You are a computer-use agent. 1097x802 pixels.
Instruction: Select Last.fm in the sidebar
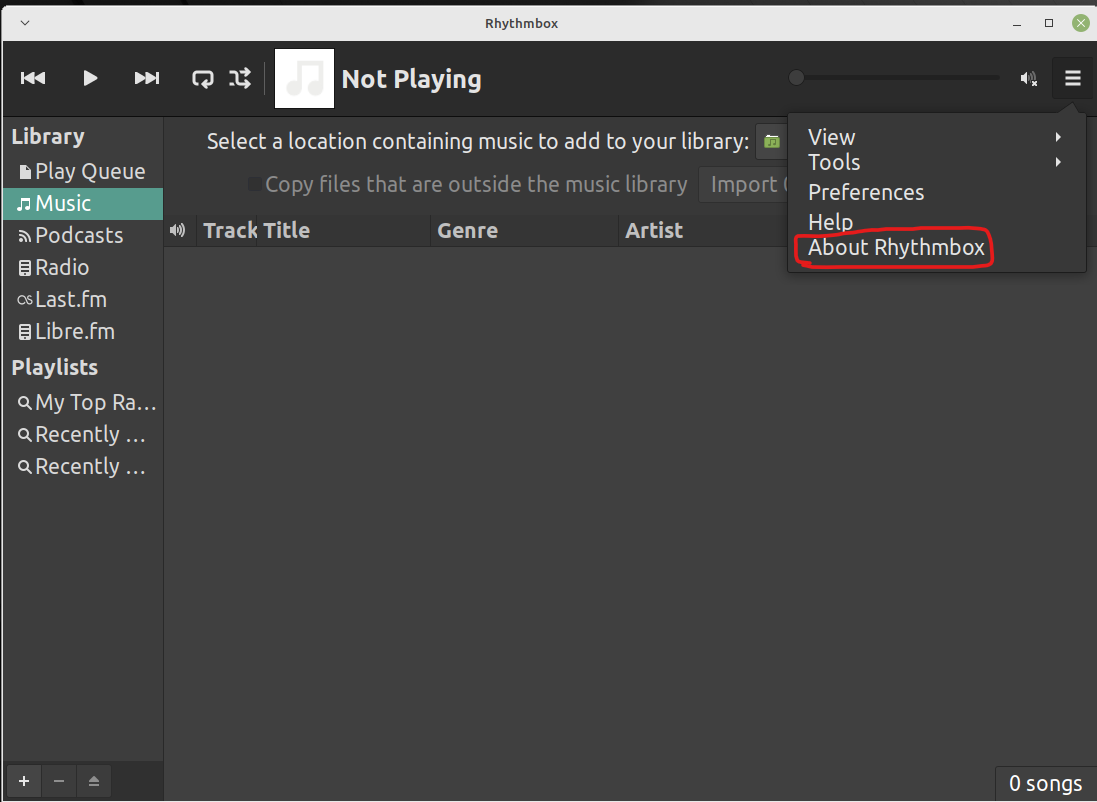pyautogui.click(x=83, y=300)
